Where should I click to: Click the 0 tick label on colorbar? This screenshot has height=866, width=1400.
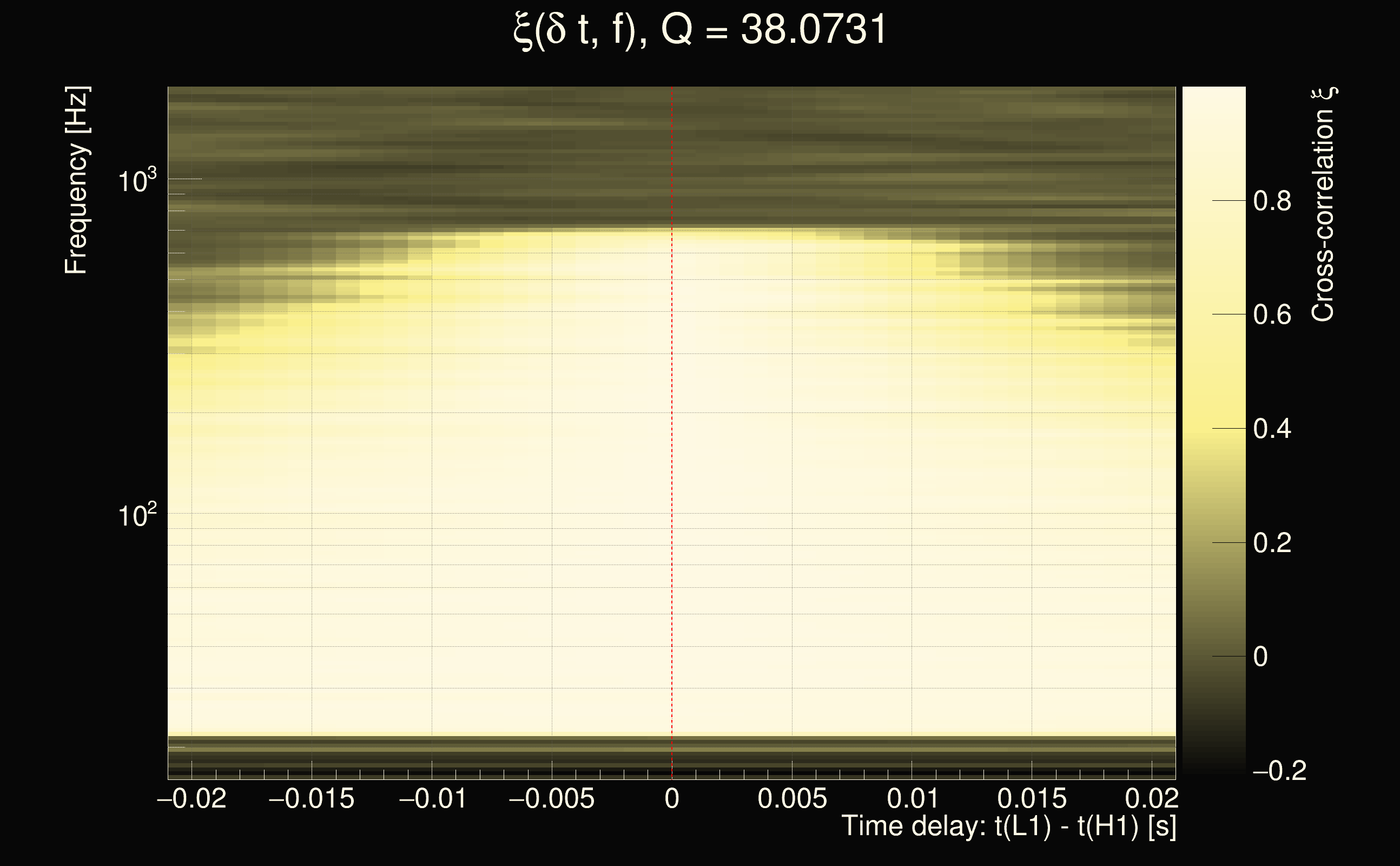point(1260,657)
